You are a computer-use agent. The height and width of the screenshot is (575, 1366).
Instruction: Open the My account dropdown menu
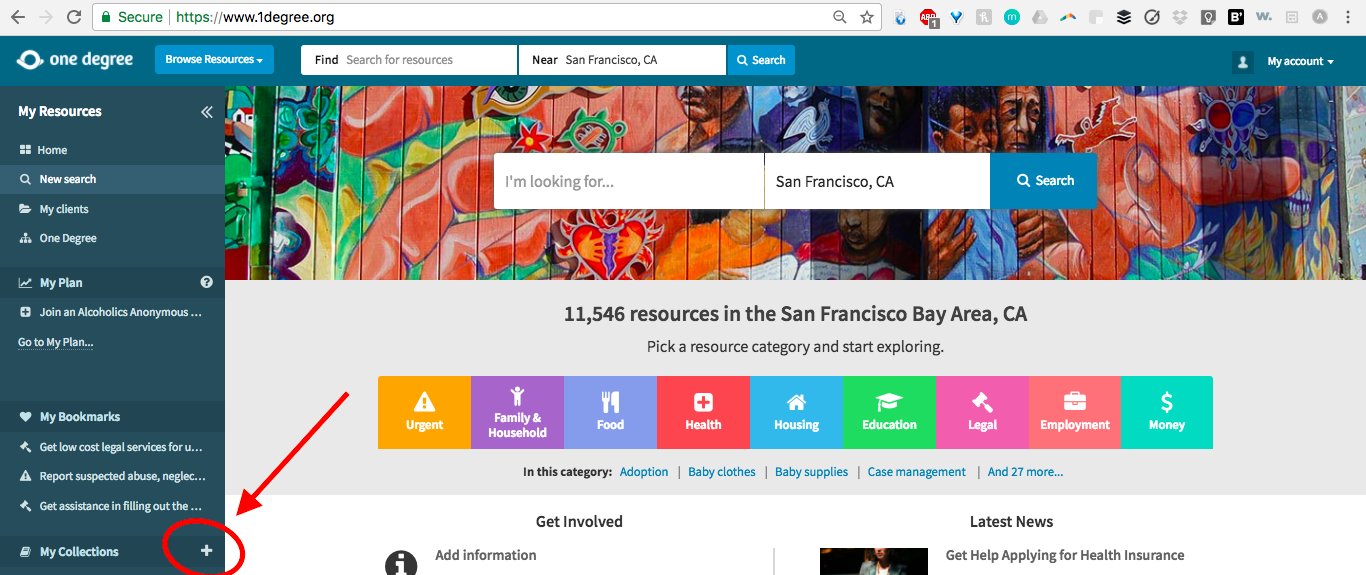pyautogui.click(x=1300, y=62)
